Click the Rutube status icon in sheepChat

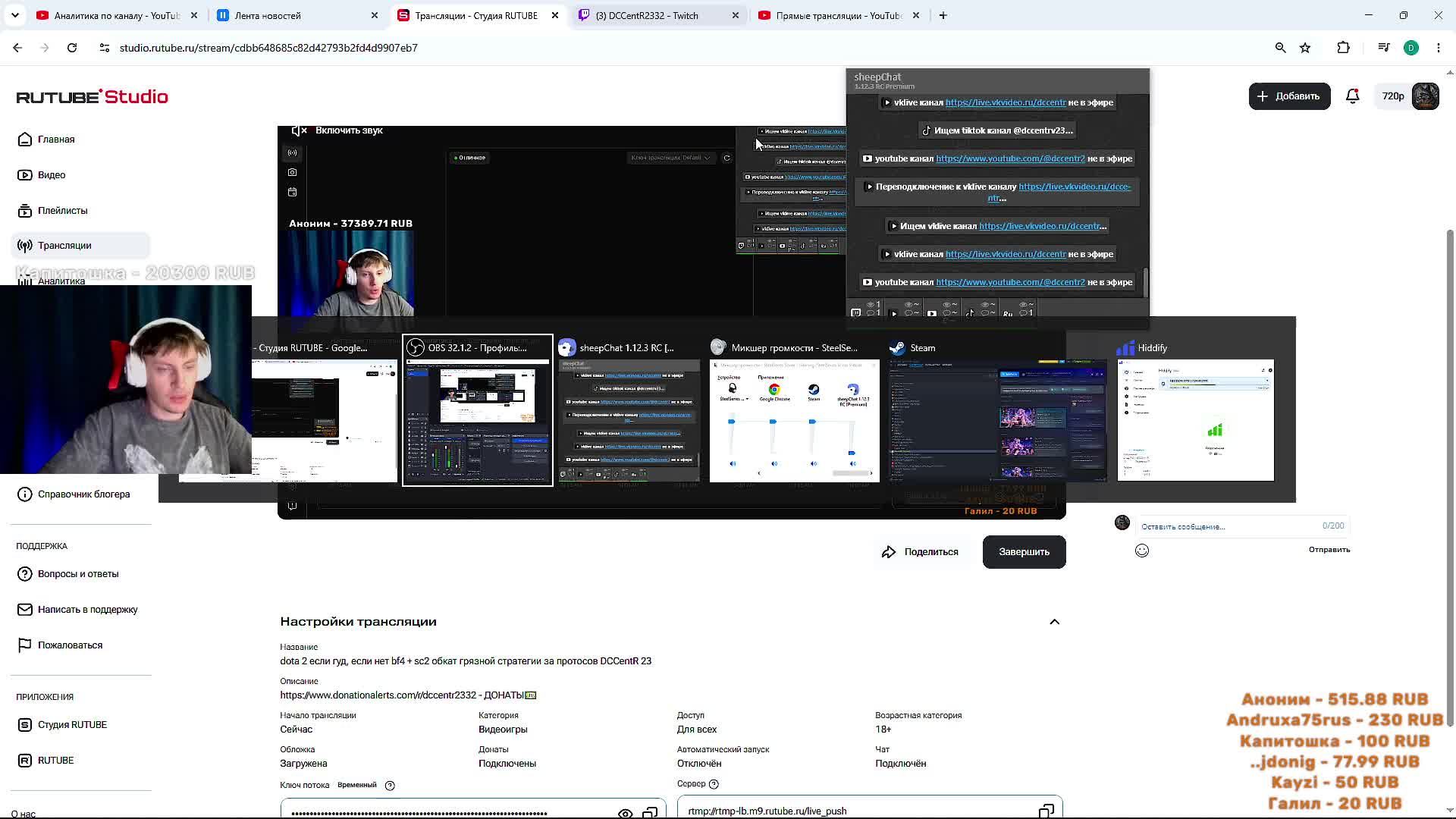1008,313
